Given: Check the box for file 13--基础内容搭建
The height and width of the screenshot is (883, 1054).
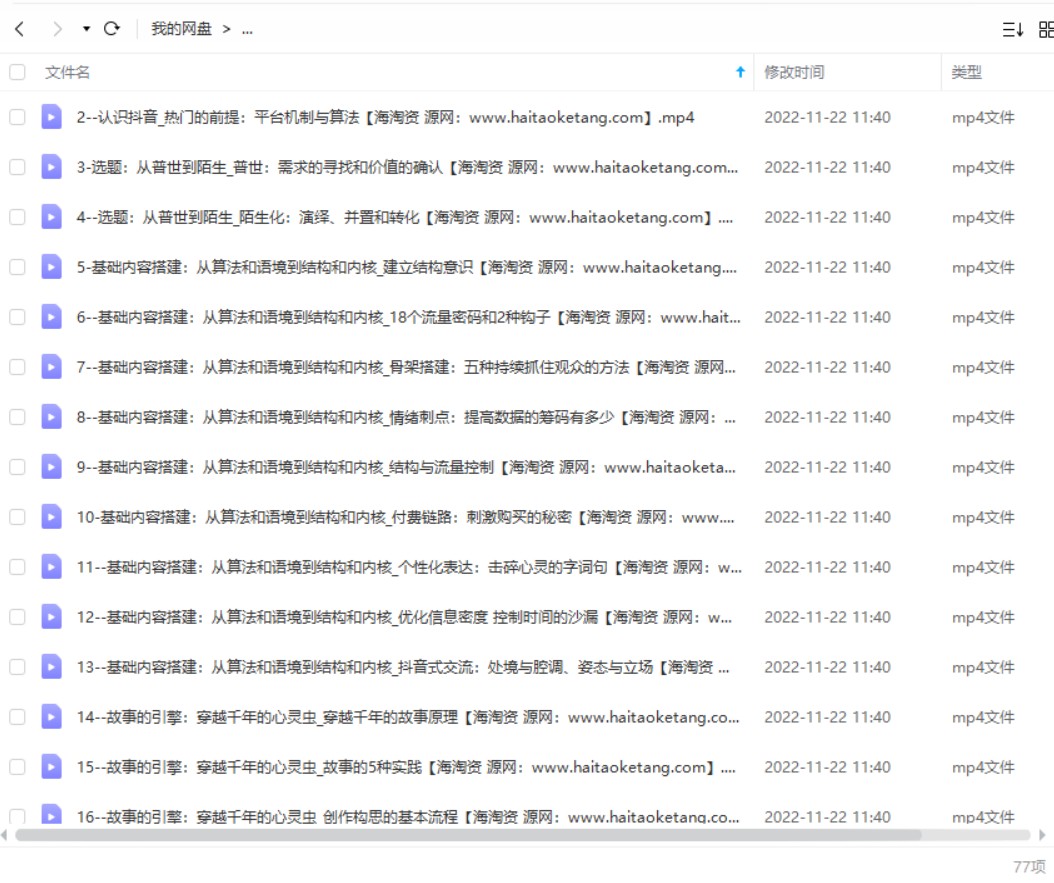Looking at the screenshot, I should pyautogui.click(x=17, y=667).
